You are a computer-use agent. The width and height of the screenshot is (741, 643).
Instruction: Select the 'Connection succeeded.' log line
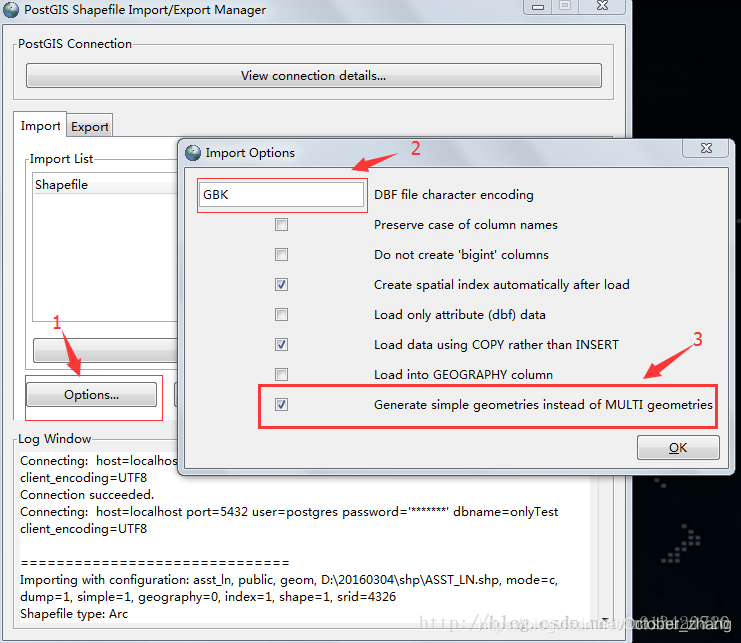(x=87, y=495)
